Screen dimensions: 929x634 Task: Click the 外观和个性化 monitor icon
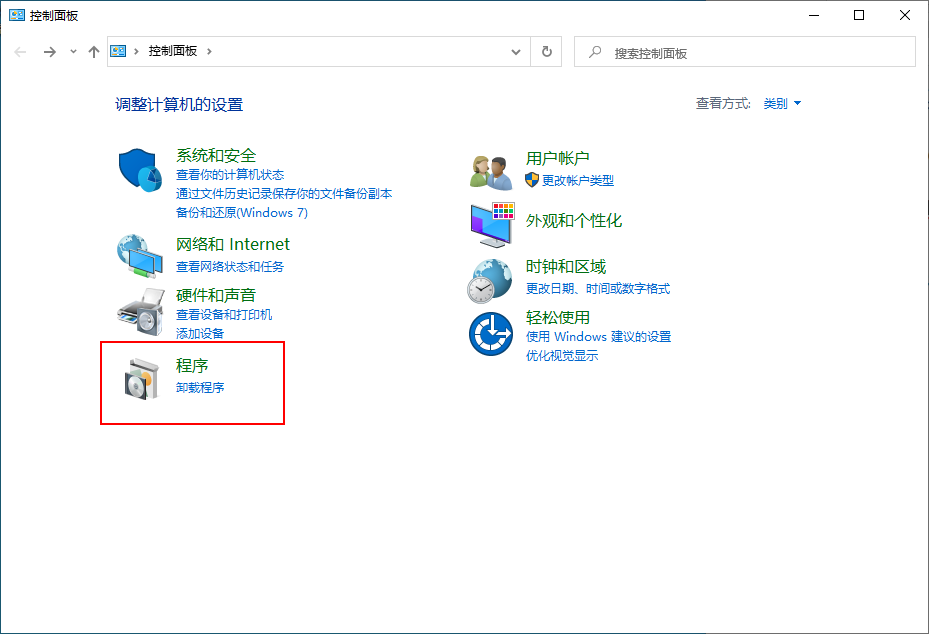(489, 222)
